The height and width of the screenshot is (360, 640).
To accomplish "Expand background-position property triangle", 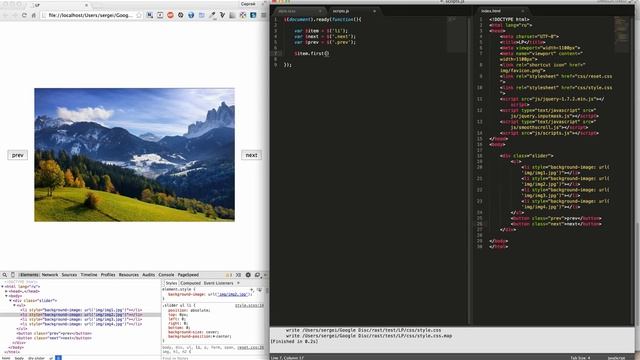I will [x=214, y=337].
